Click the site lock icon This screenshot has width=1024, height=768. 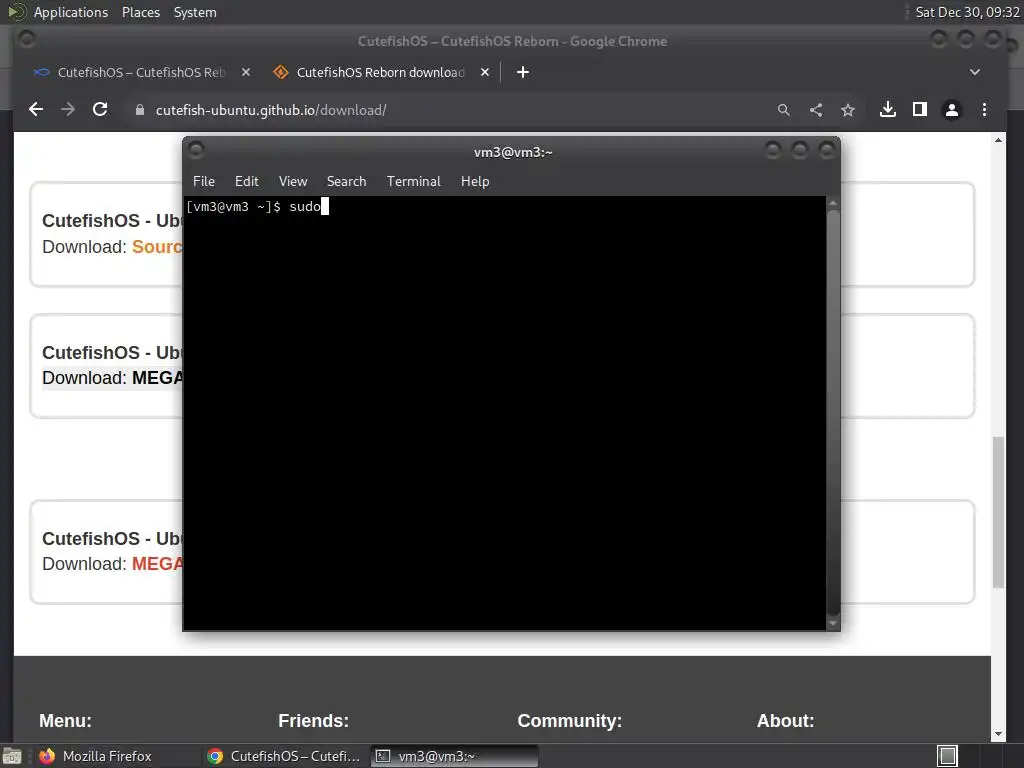coord(139,110)
